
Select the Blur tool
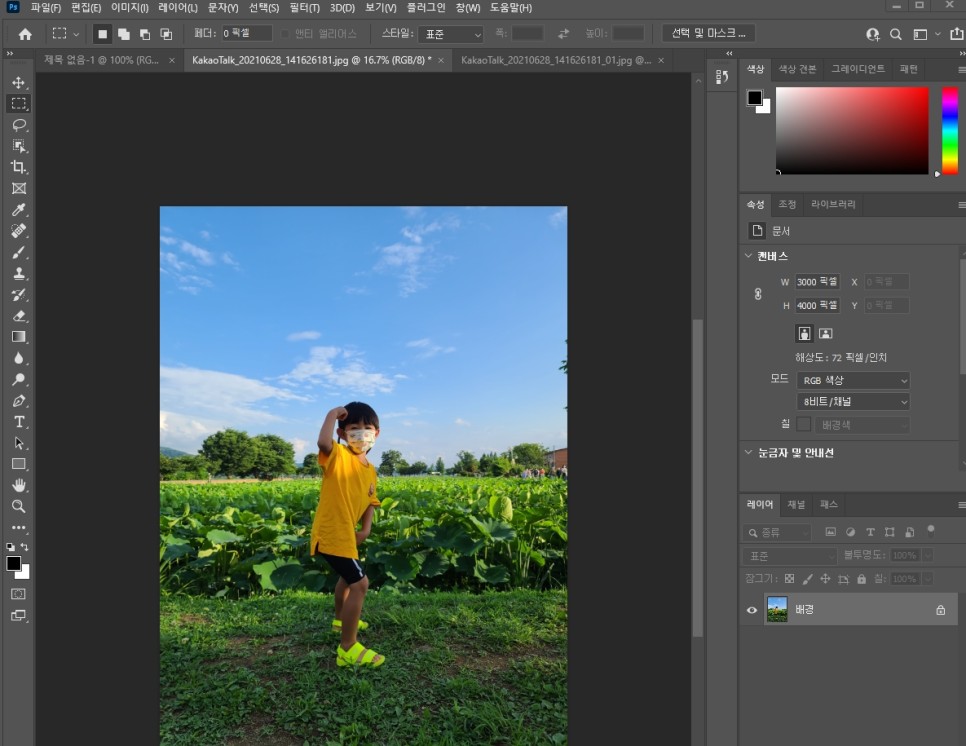point(18,359)
